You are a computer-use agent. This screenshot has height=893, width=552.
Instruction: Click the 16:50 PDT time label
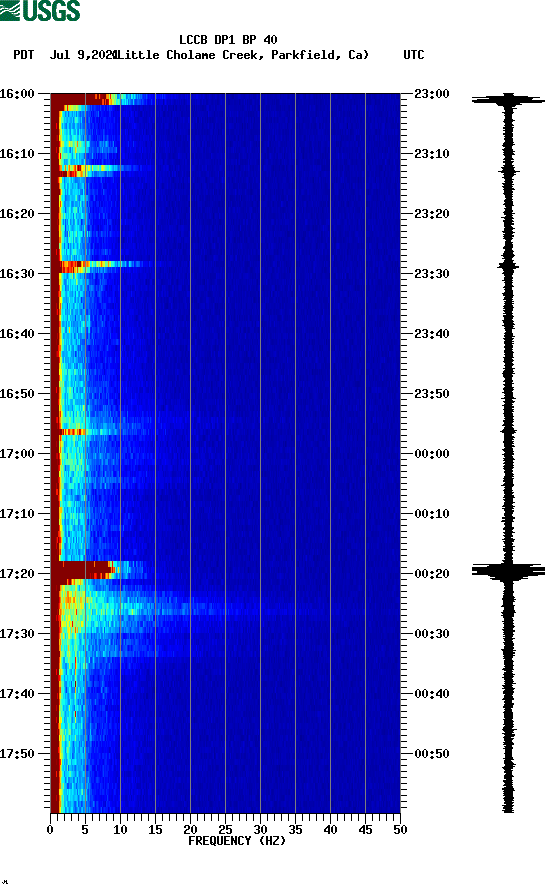[x=17, y=394]
